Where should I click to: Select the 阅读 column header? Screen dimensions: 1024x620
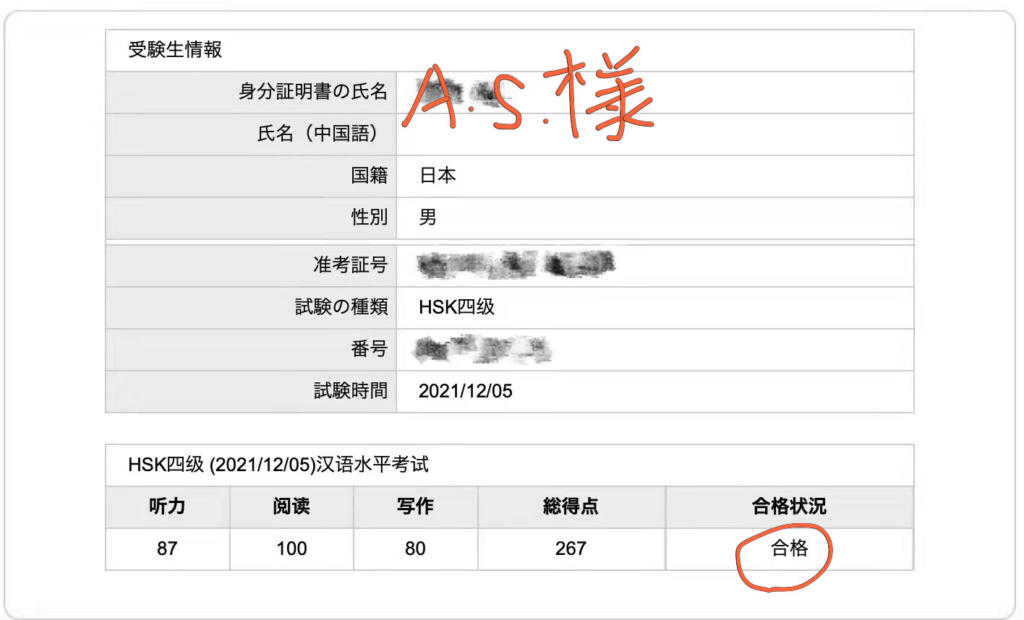(x=291, y=507)
